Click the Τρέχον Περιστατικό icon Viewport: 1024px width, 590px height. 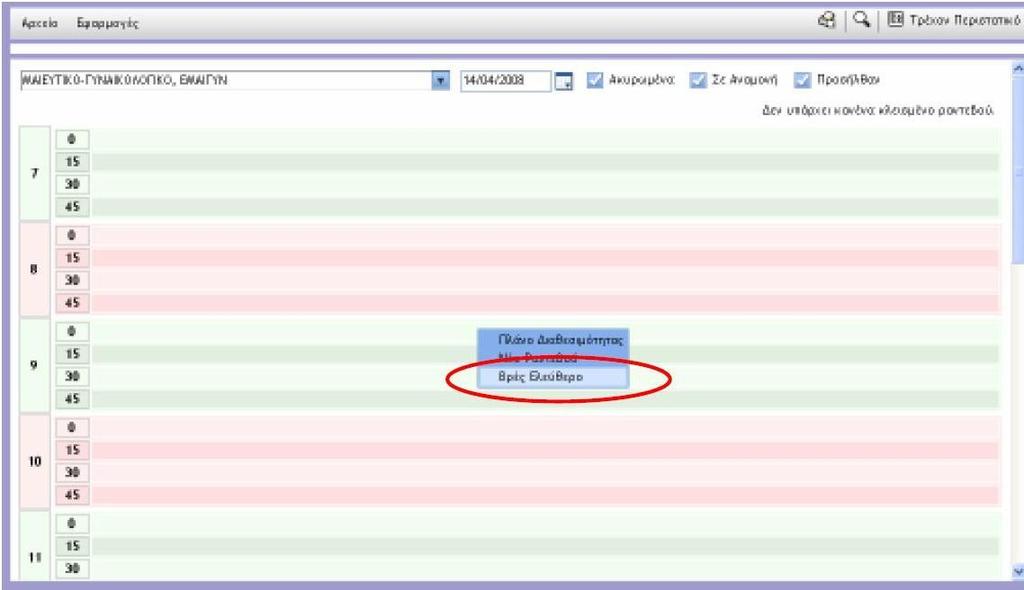pyautogui.click(x=895, y=20)
